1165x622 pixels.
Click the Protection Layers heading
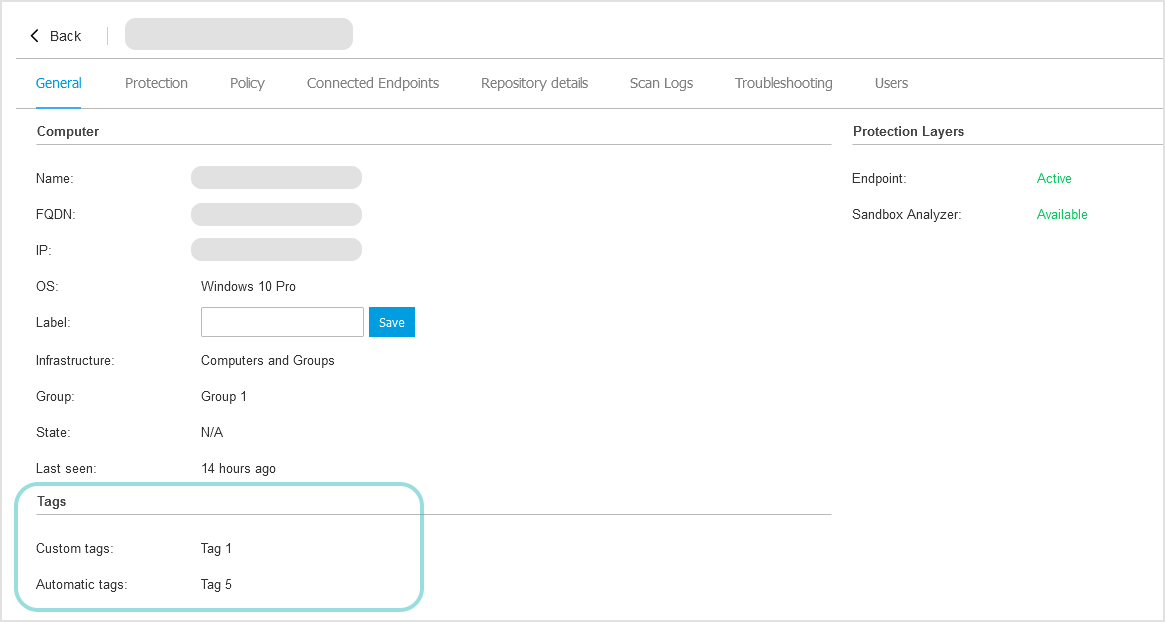pos(908,131)
